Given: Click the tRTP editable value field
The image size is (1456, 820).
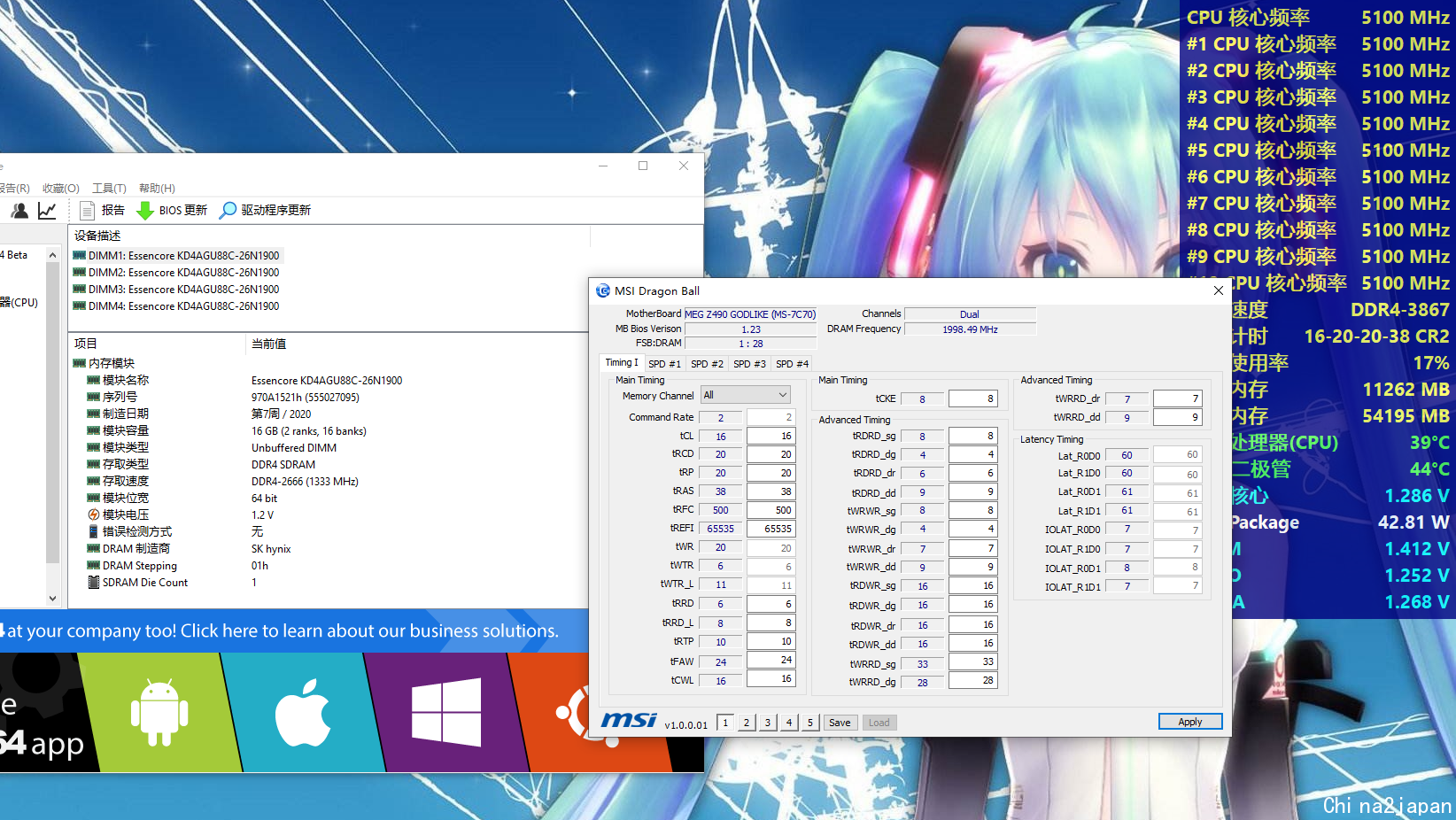Looking at the screenshot, I should tap(771, 641).
